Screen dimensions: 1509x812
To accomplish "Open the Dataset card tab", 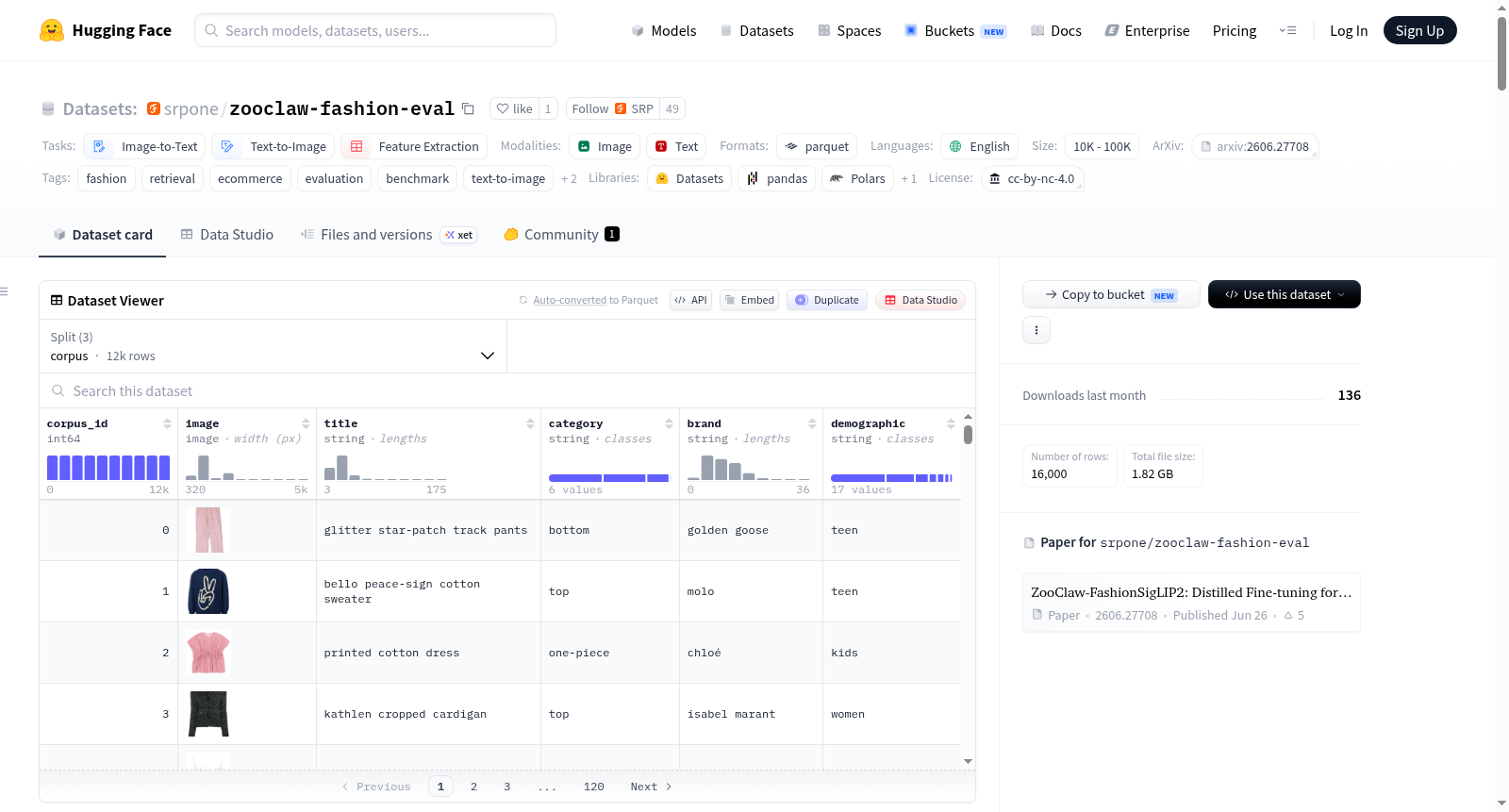I will click(x=102, y=235).
